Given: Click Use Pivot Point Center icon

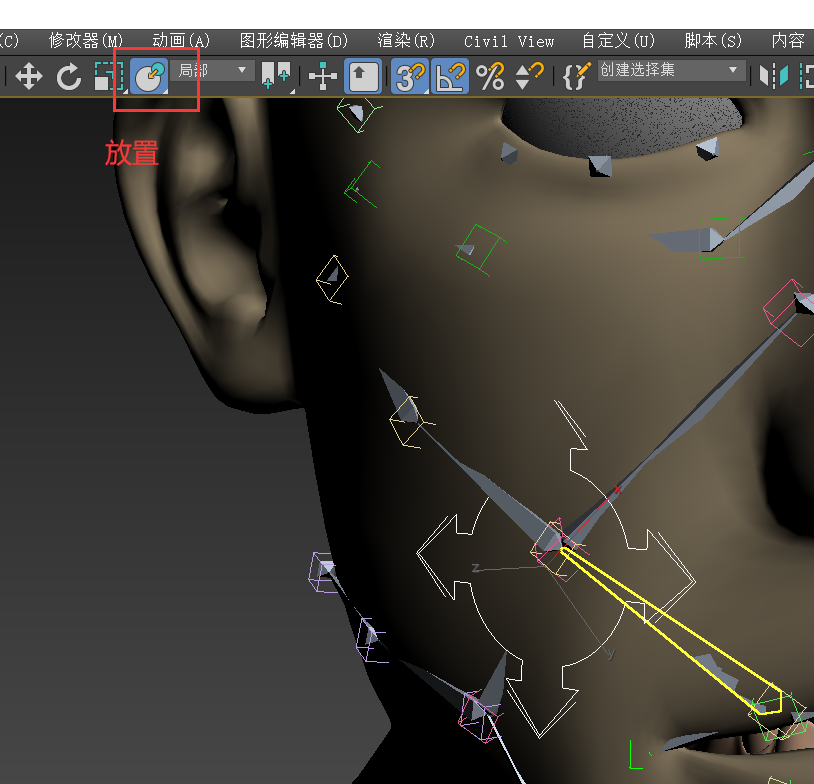Looking at the screenshot, I should coord(277,76).
